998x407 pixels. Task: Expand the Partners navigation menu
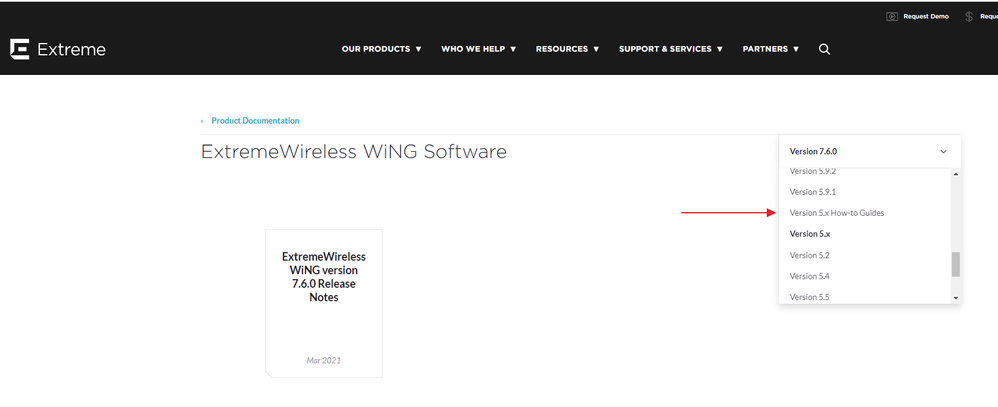click(x=770, y=49)
